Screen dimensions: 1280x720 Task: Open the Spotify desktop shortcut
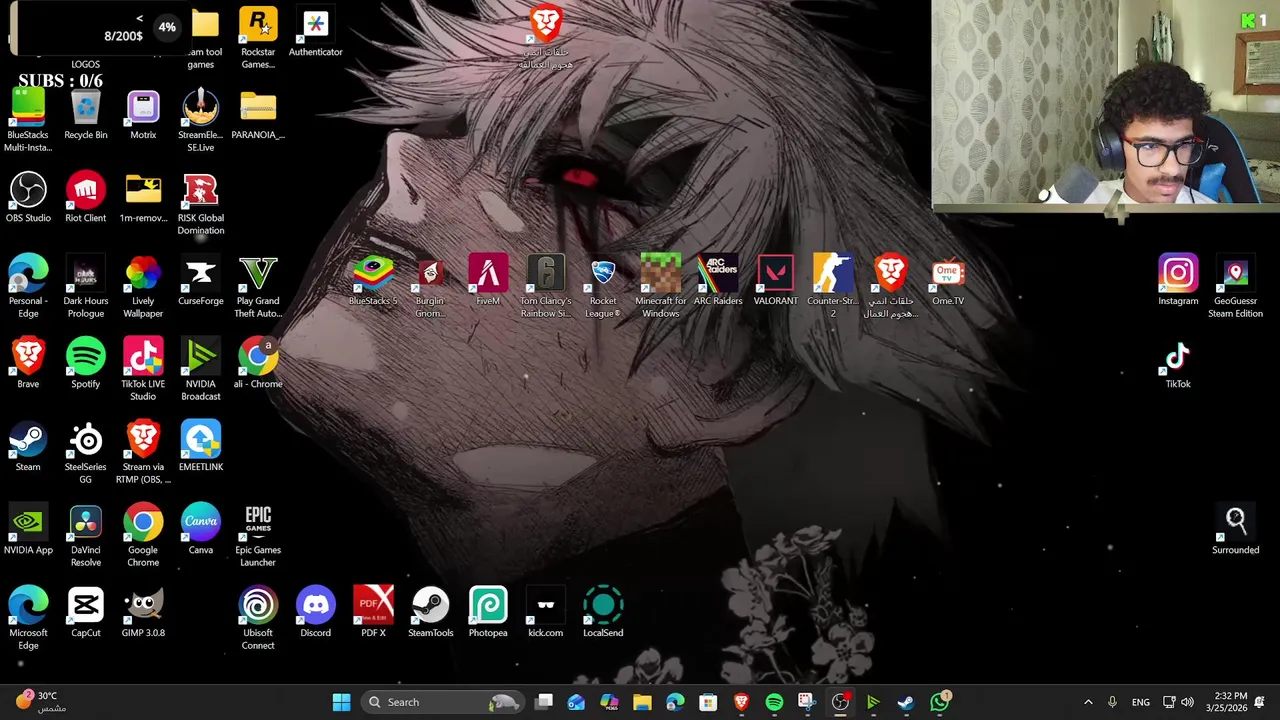tap(86, 363)
